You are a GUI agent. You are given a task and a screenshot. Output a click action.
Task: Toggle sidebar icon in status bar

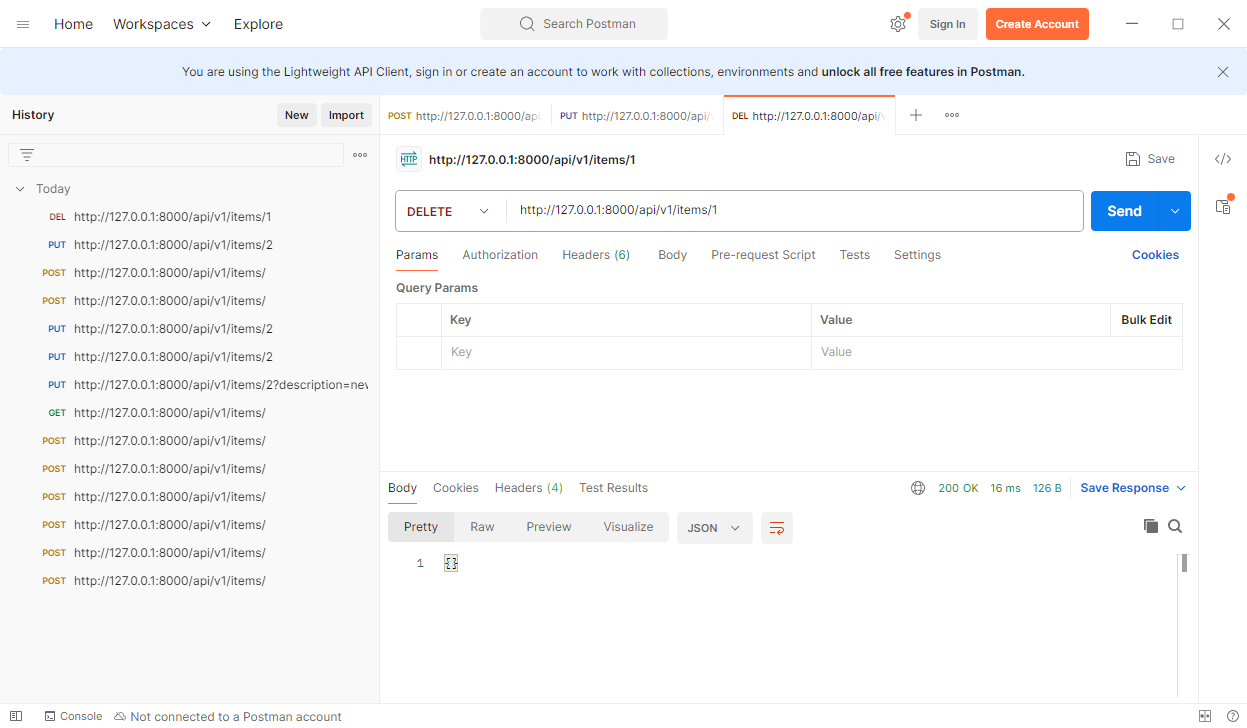(16, 716)
